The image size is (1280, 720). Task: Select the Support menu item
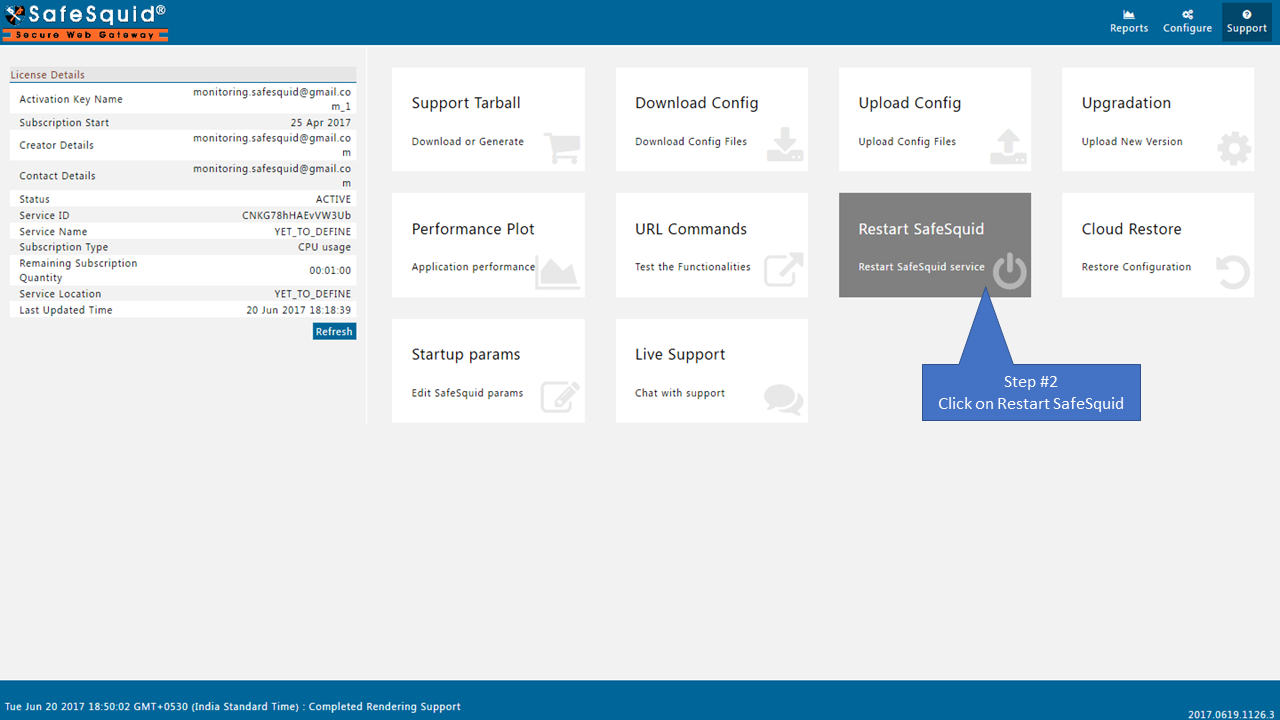click(x=1247, y=22)
